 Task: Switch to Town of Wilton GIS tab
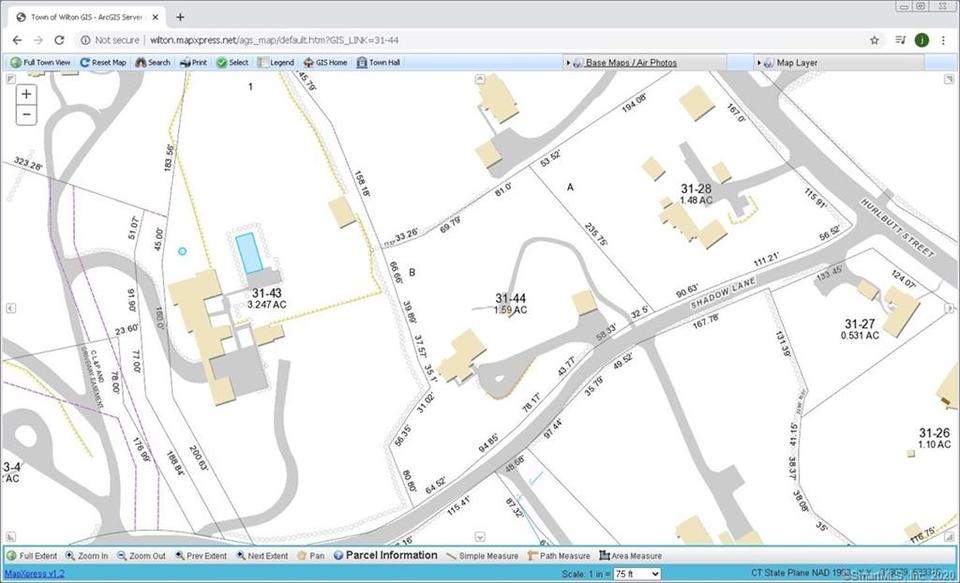(86, 17)
